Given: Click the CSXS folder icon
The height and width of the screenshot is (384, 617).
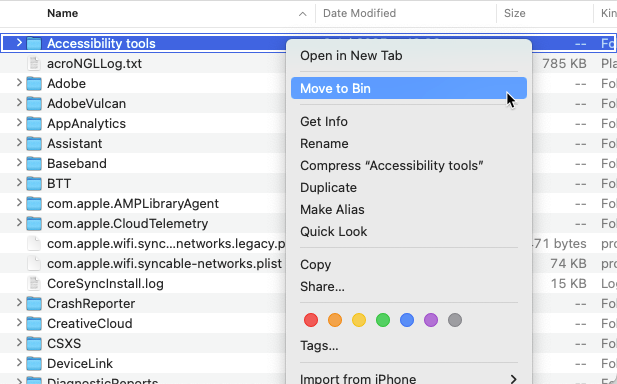Looking at the screenshot, I should pos(34,344).
